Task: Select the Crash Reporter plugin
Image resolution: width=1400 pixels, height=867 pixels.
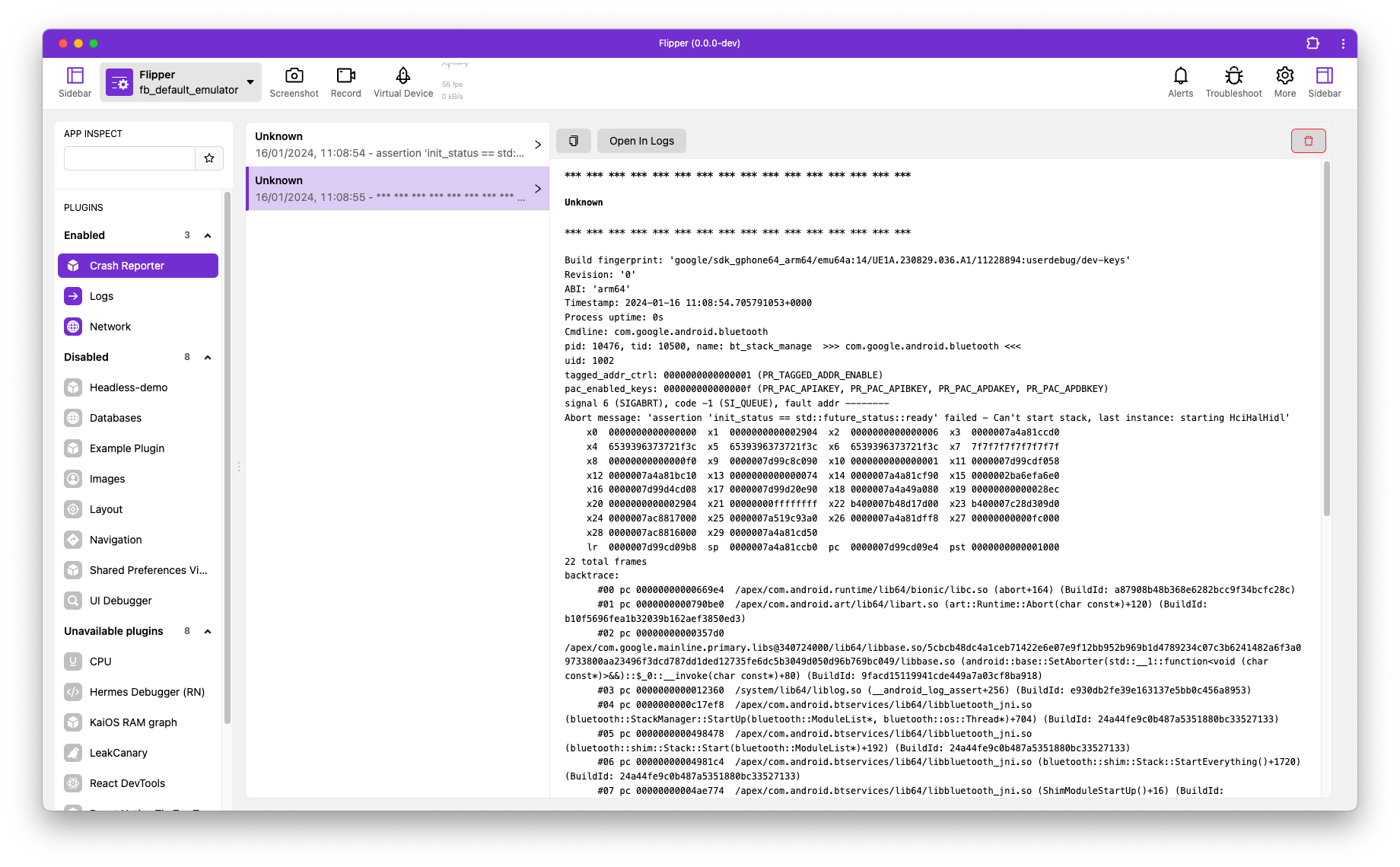Action: tap(138, 266)
